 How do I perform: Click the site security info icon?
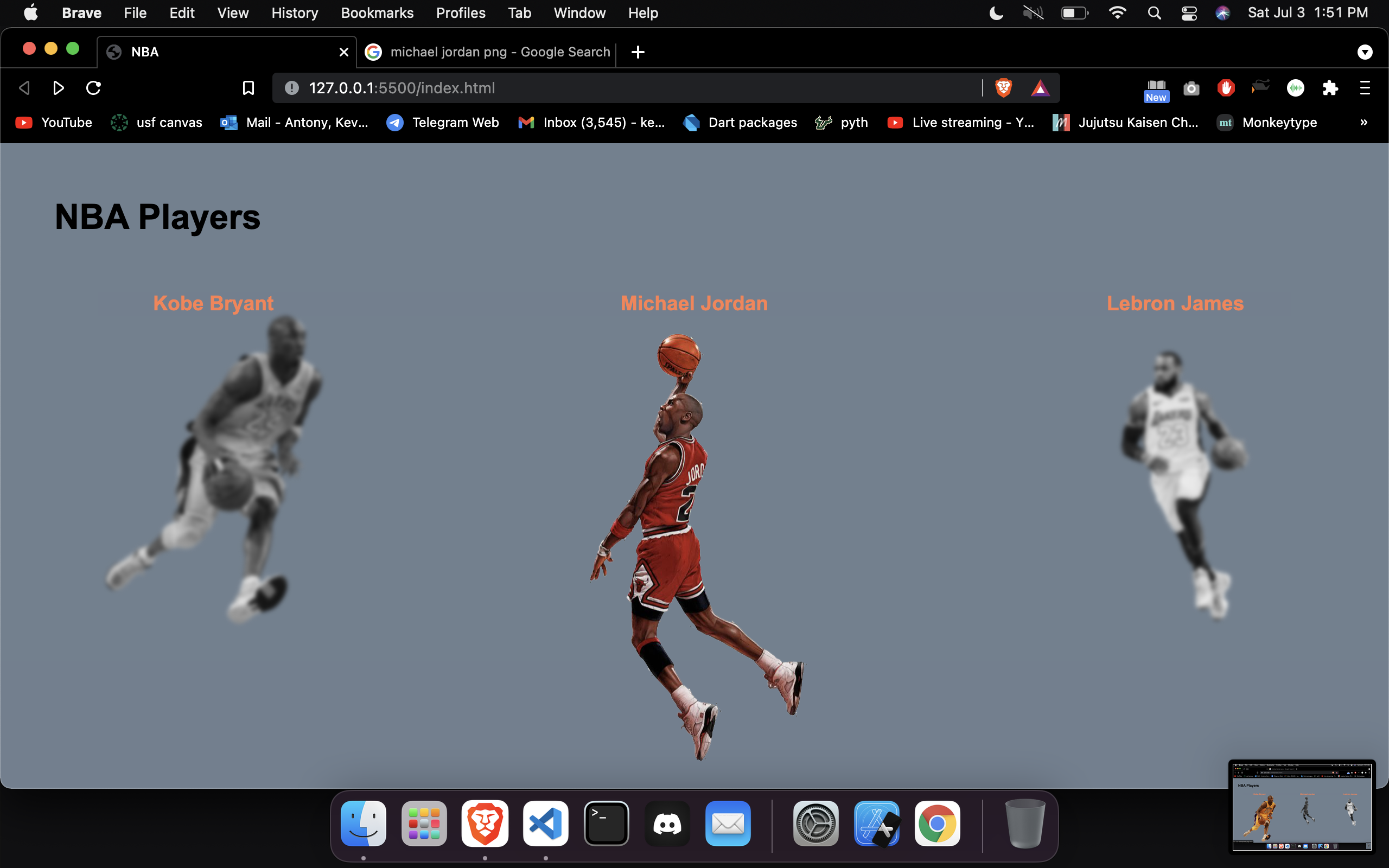291,88
